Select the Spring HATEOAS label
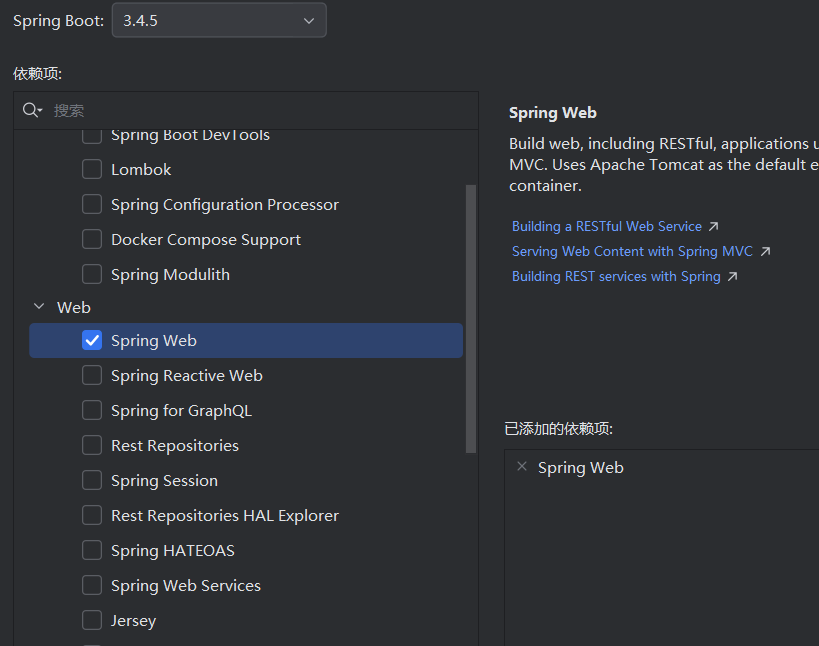The width and height of the screenshot is (819, 646). click(x=173, y=551)
